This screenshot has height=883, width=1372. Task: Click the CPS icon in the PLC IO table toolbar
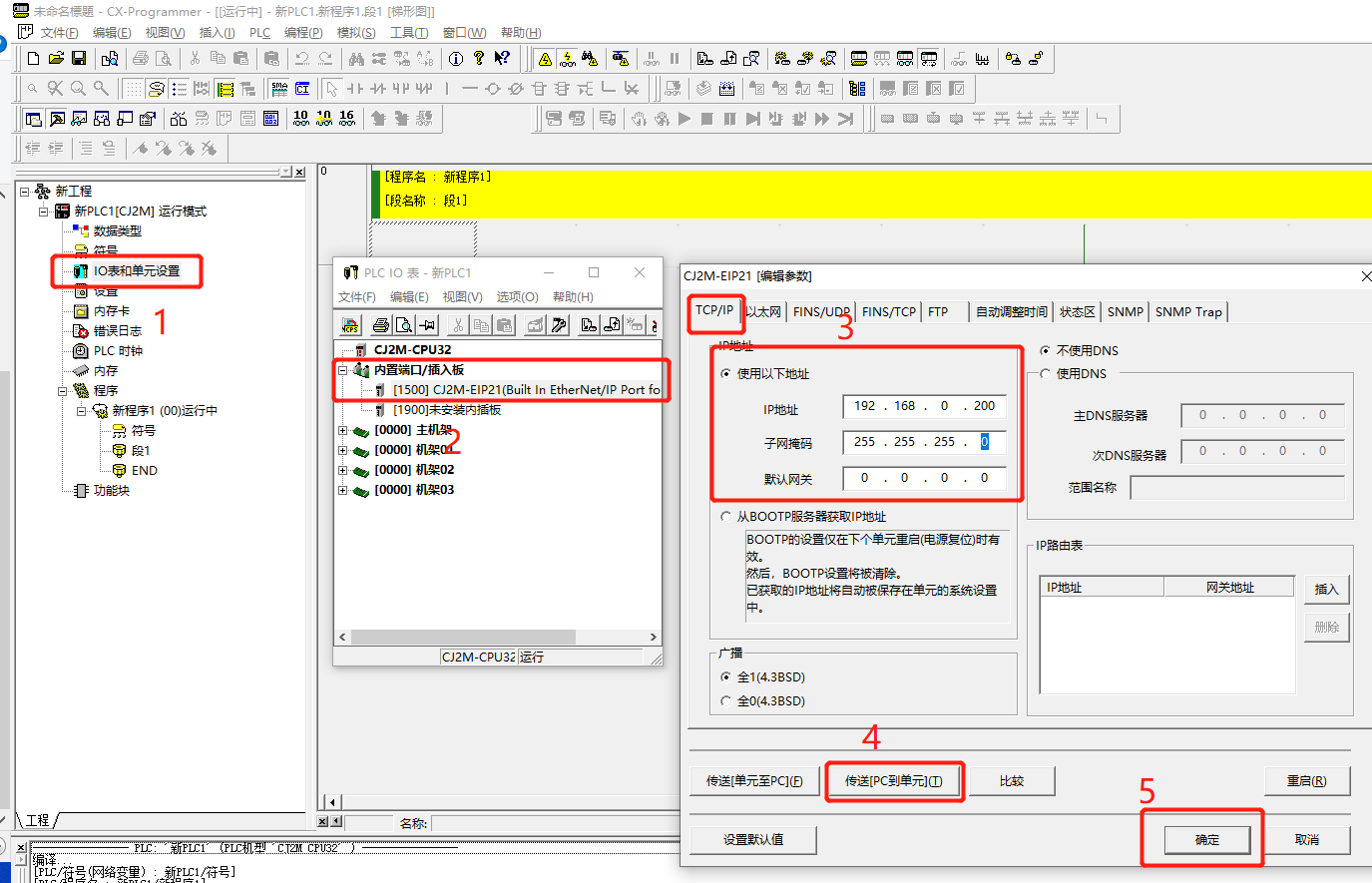click(350, 325)
